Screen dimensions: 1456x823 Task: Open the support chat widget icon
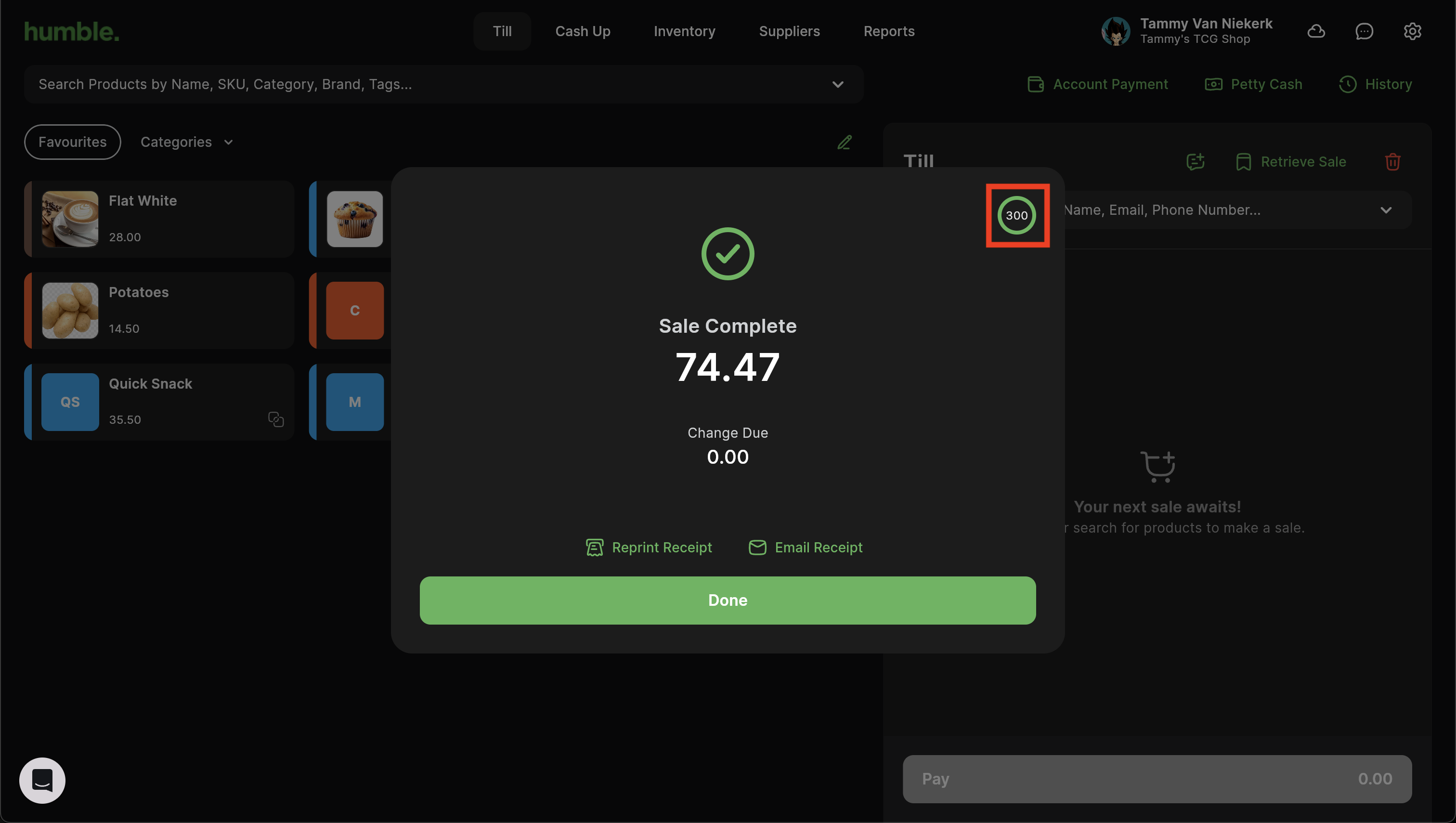click(42, 780)
